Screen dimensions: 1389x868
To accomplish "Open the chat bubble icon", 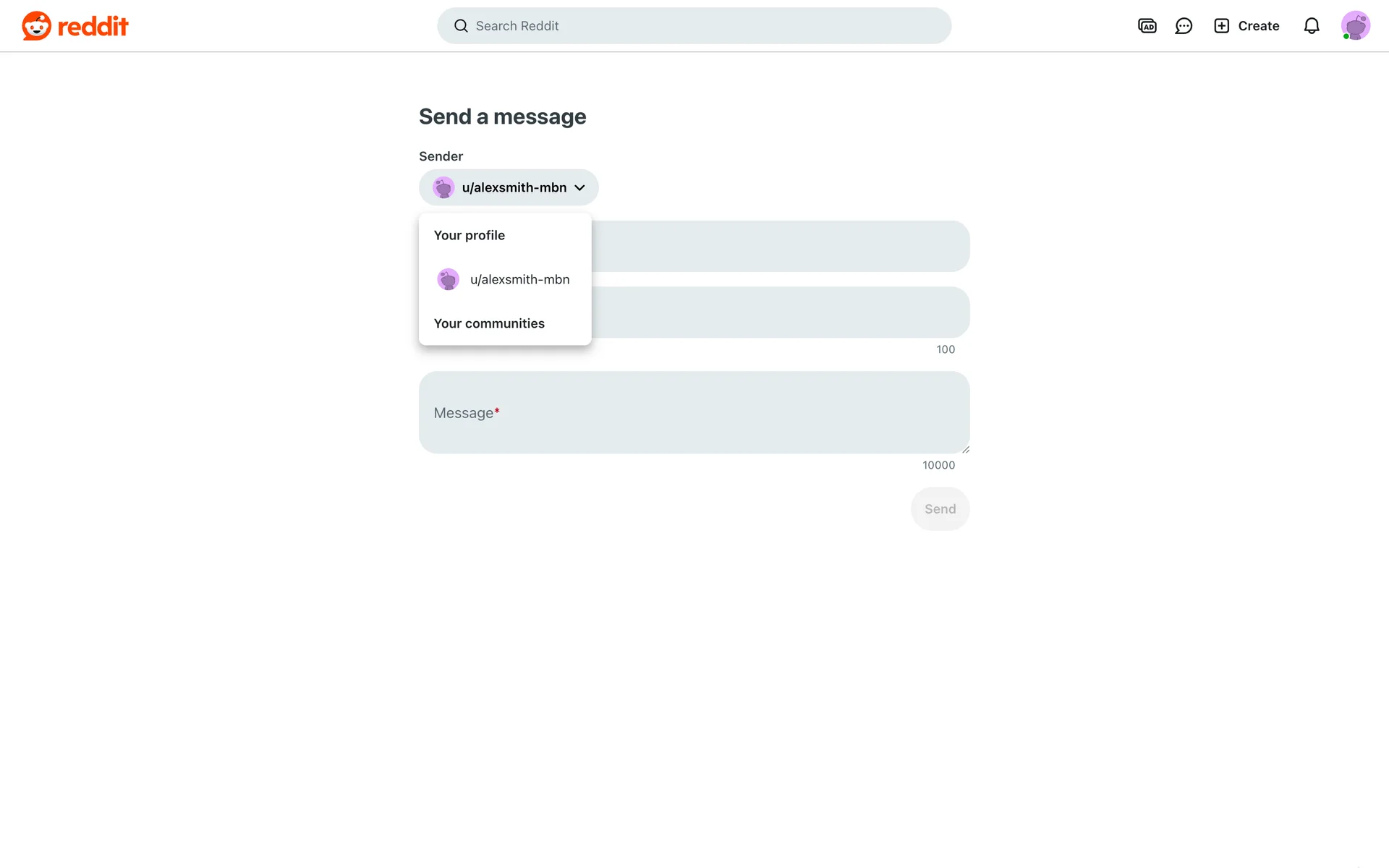I will tap(1184, 26).
